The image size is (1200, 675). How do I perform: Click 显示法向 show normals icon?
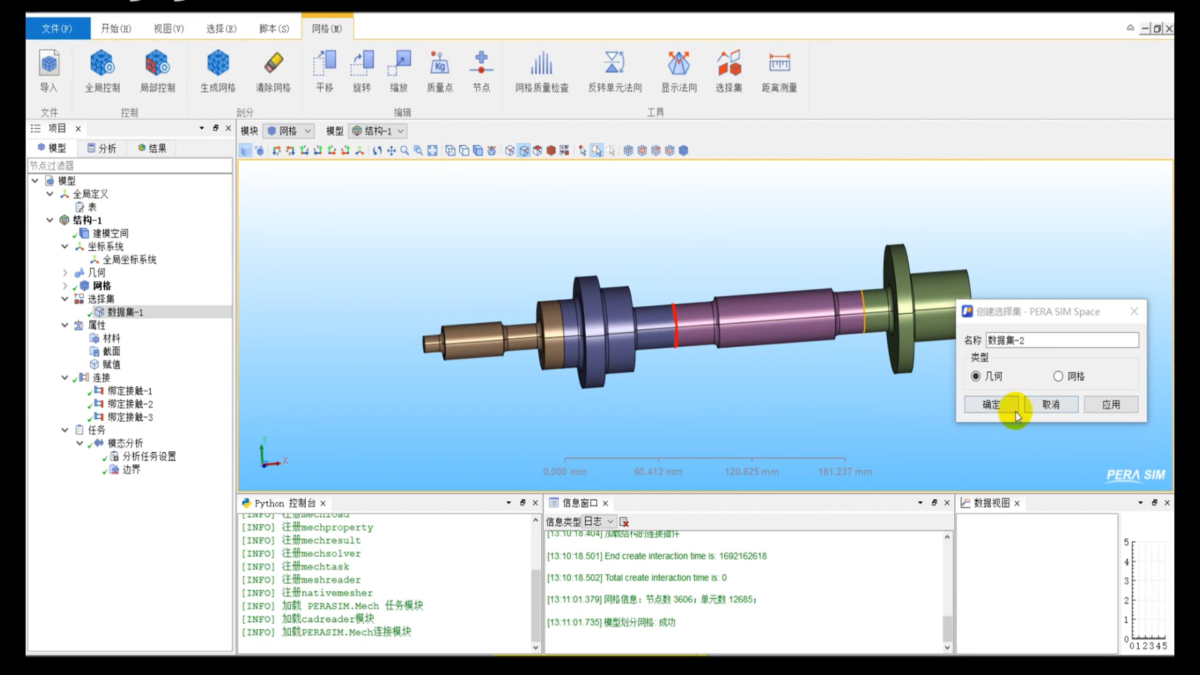679,64
